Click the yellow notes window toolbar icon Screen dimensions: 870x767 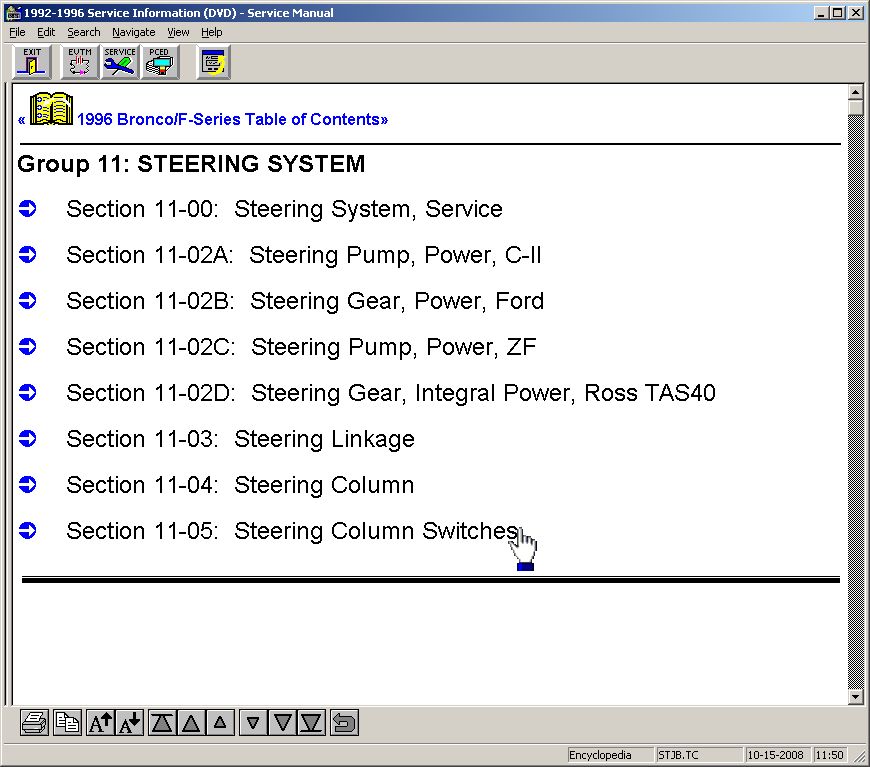[x=213, y=62]
